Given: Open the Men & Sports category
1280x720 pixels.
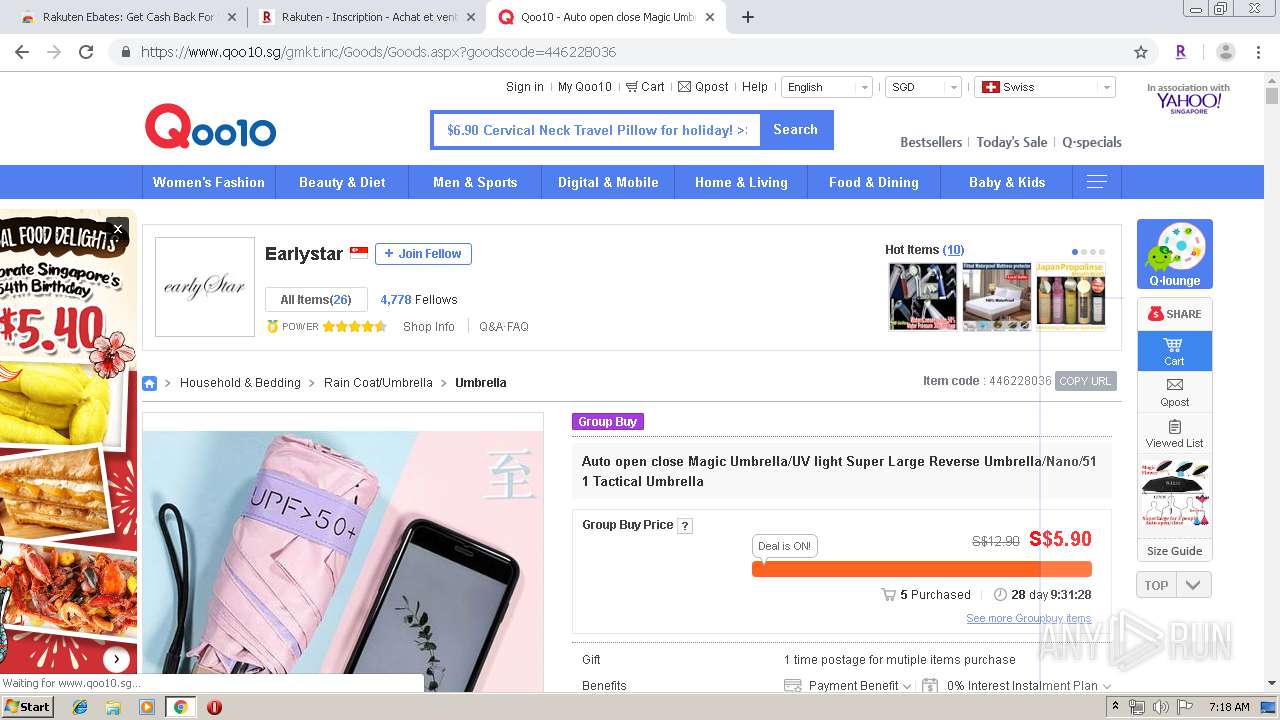Looking at the screenshot, I should tap(475, 182).
